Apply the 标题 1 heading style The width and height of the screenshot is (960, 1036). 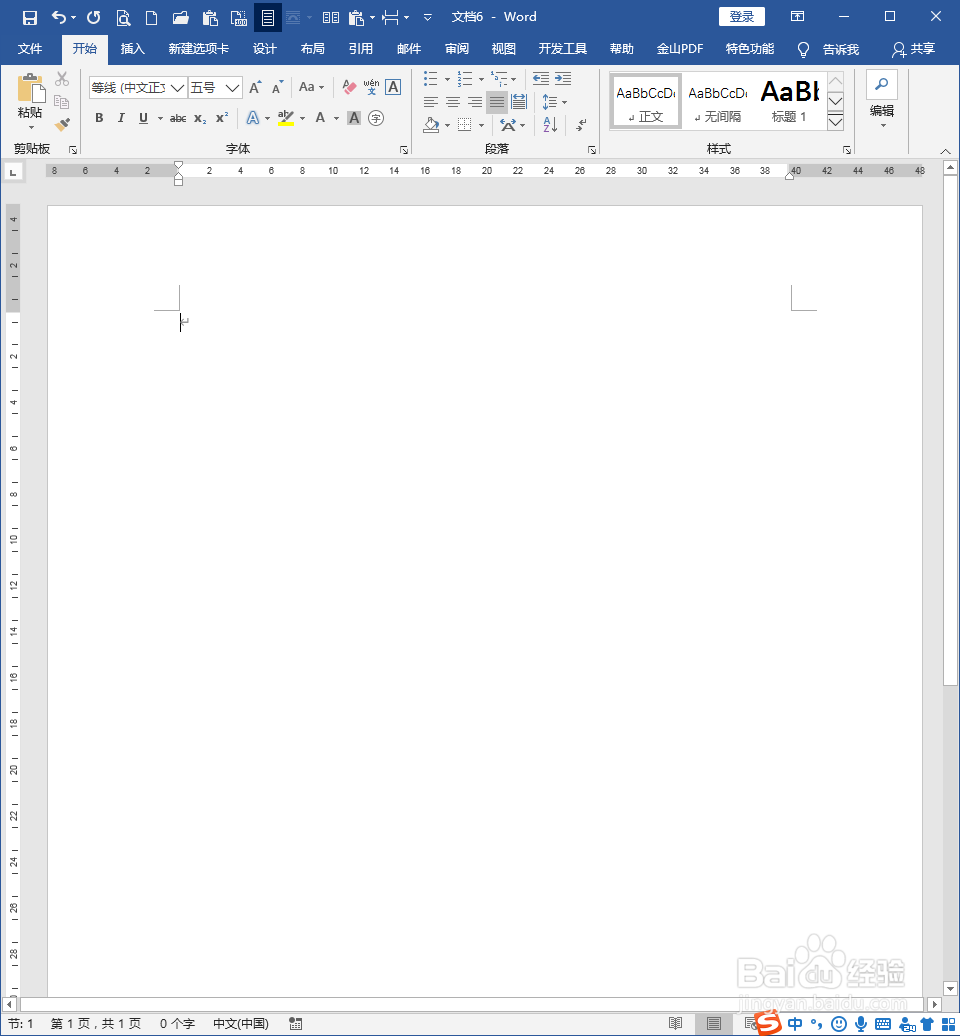(x=789, y=100)
